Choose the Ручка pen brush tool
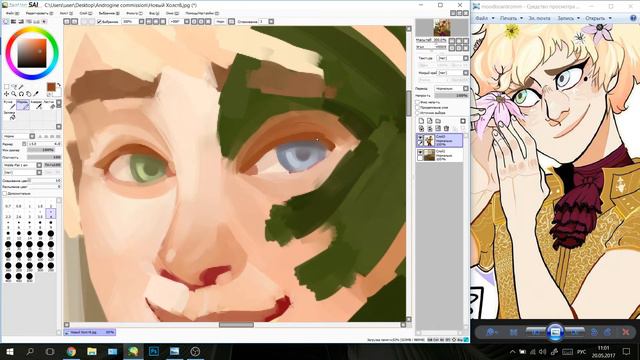640x360 pixels. [x=9, y=105]
